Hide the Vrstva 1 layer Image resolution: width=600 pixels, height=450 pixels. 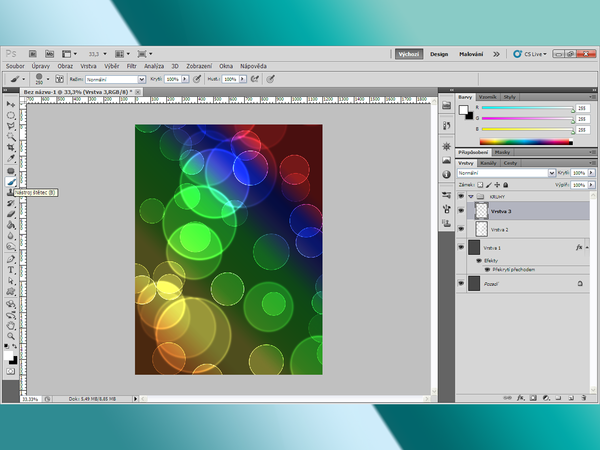(461, 247)
